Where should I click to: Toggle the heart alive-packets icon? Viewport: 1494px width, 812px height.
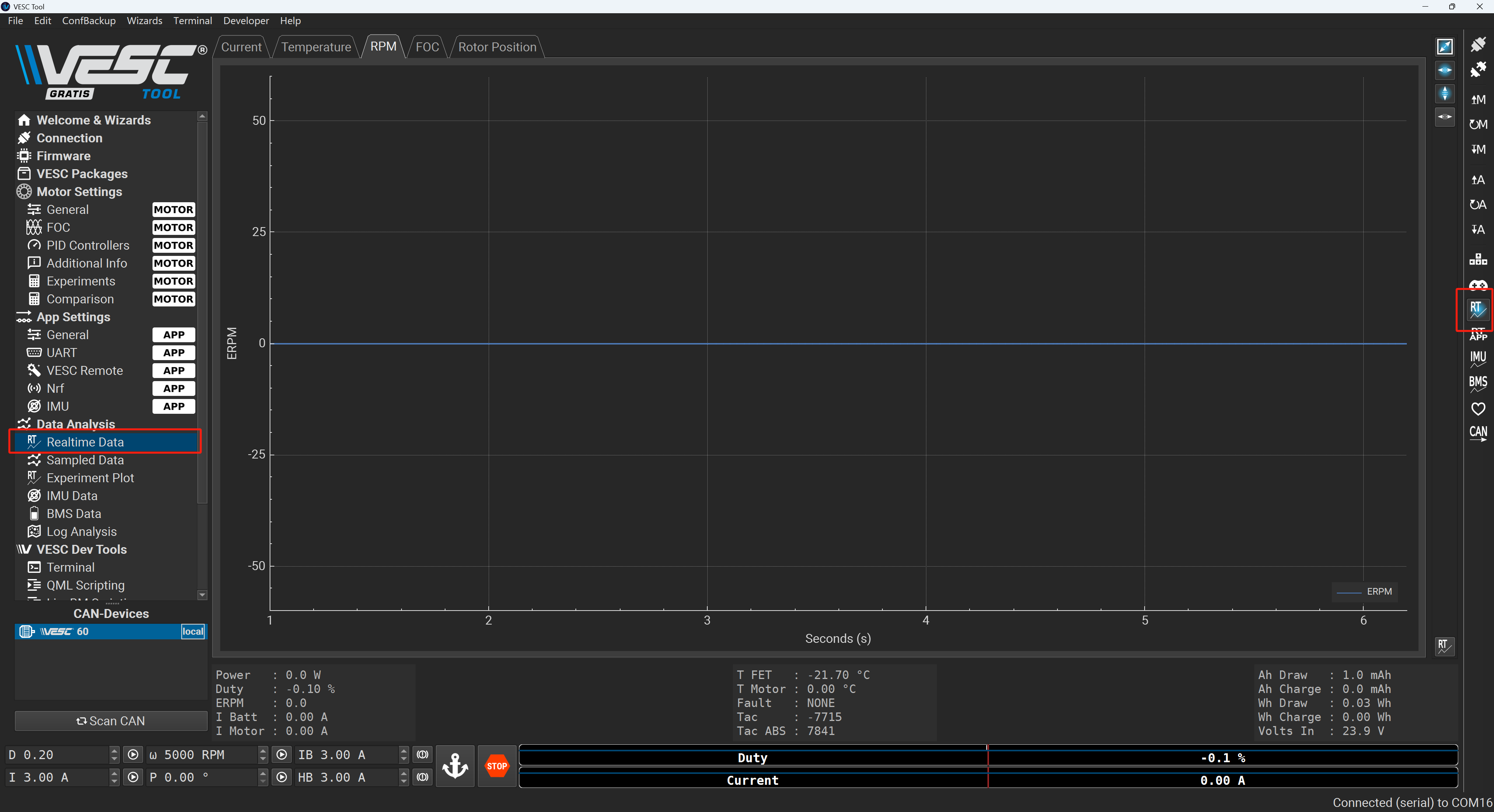[1478, 409]
